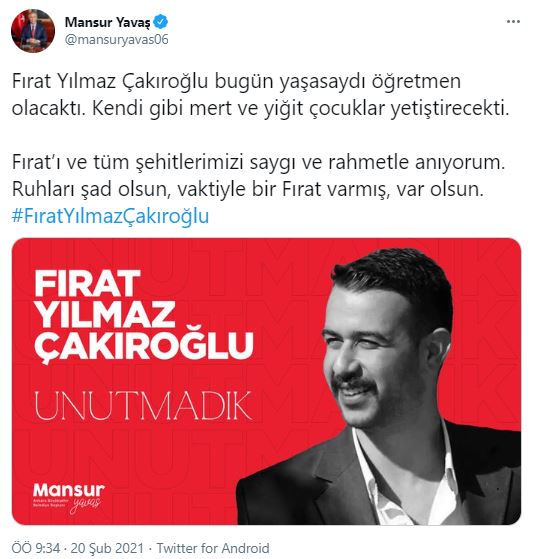Open the #FıratYılmazÇakıroğlu hashtag

click(110, 216)
